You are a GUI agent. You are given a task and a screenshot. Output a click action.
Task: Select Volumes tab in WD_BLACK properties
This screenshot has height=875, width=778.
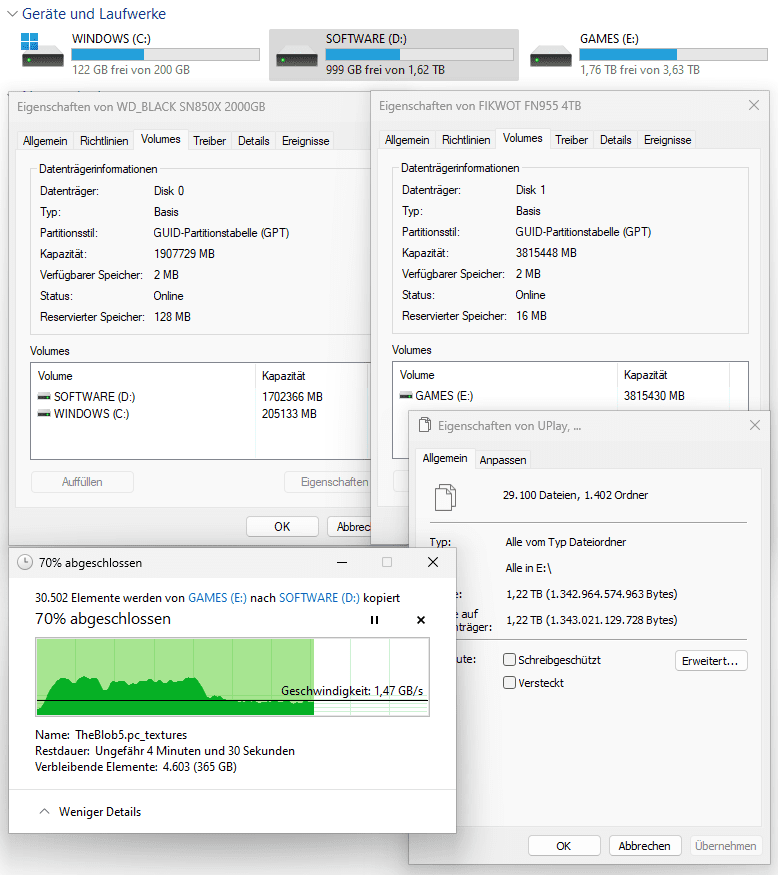tap(160, 139)
